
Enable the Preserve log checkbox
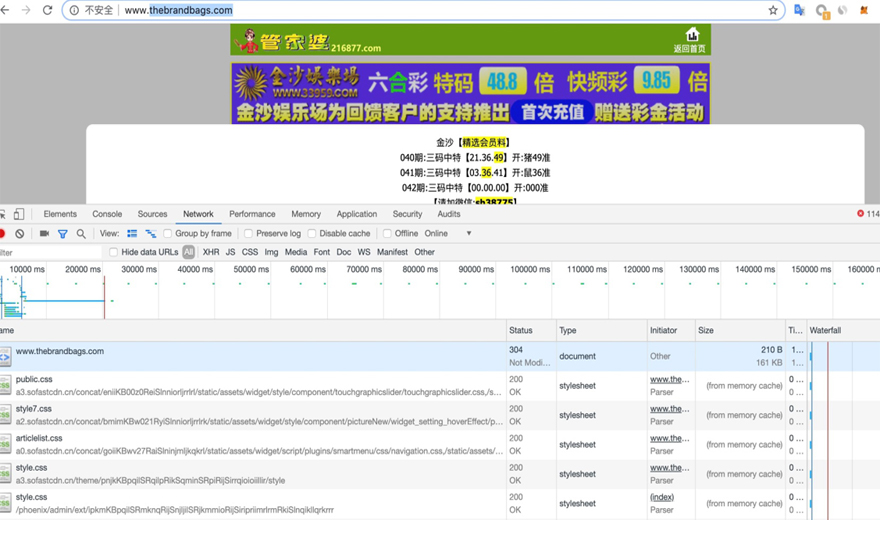point(249,233)
